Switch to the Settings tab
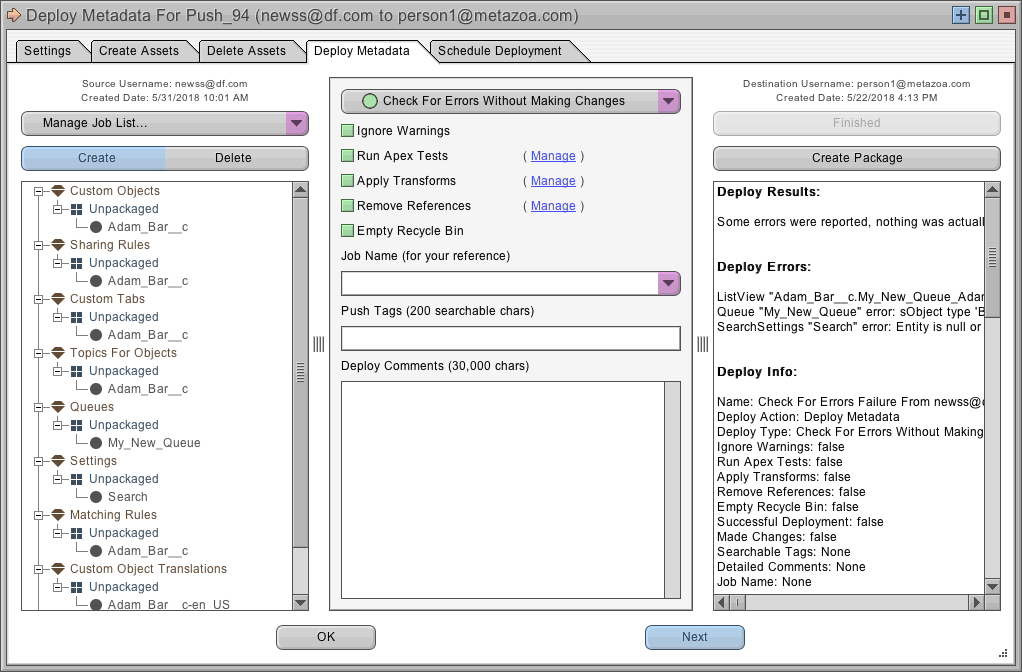This screenshot has height=672, width=1022. pyautogui.click(x=48, y=51)
